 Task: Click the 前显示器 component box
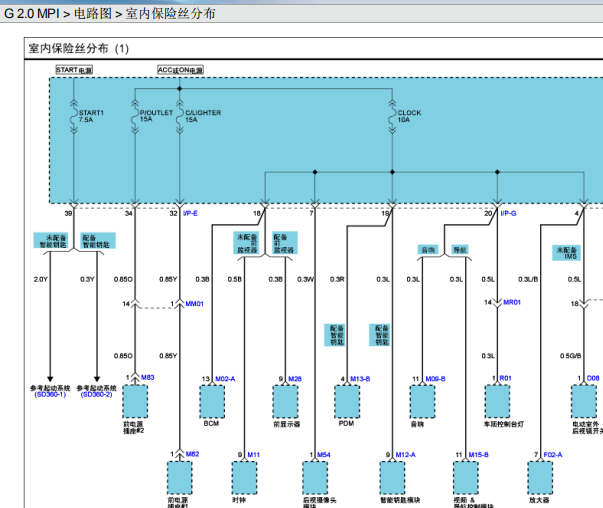pos(285,402)
